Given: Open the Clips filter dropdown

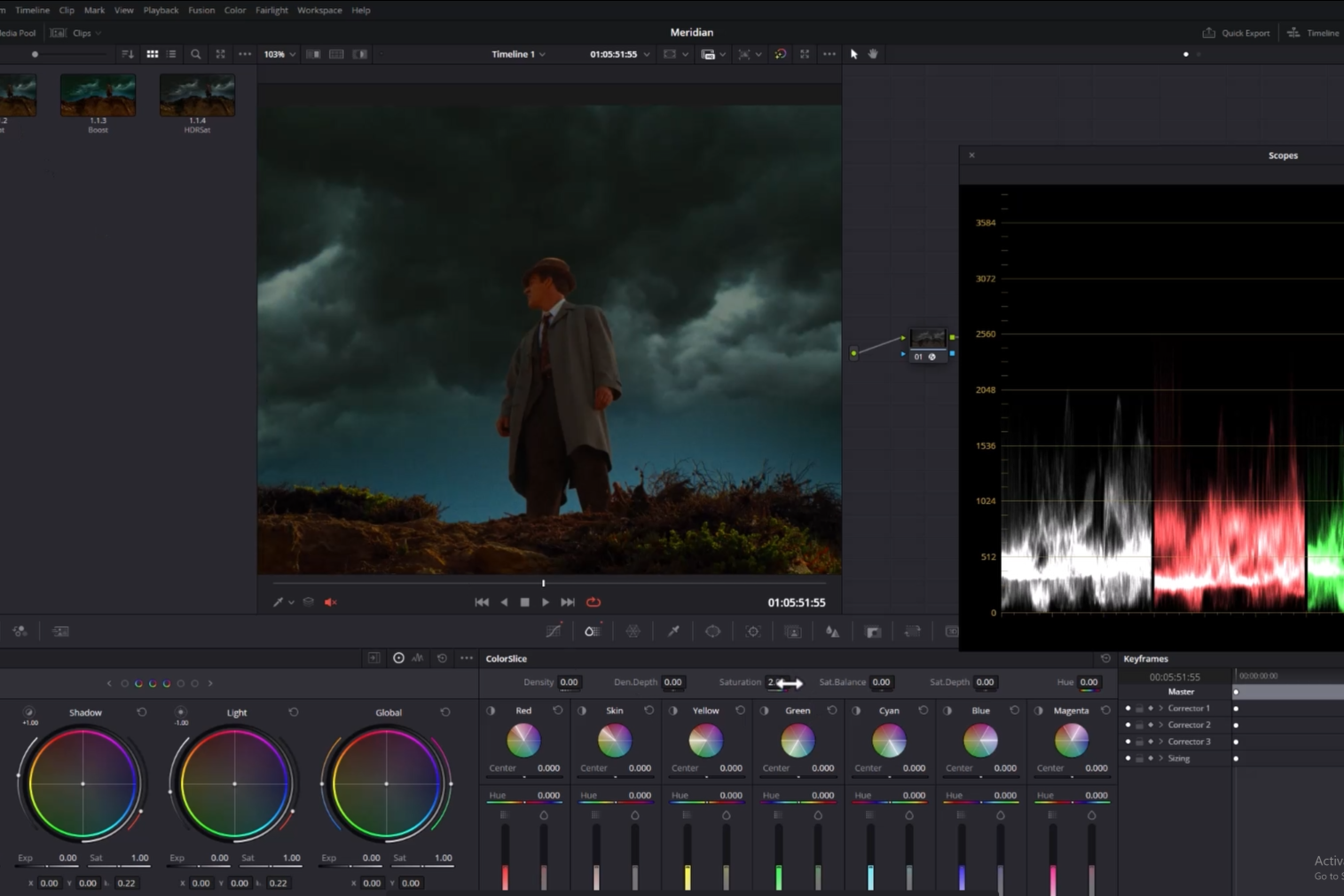Looking at the screenshot, I should 87,33.
